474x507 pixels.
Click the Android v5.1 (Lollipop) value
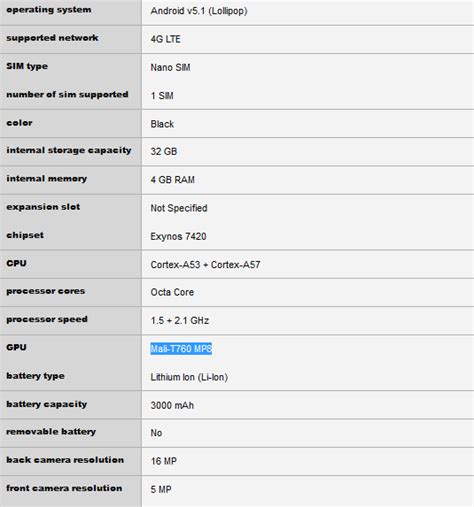(199, 11)
